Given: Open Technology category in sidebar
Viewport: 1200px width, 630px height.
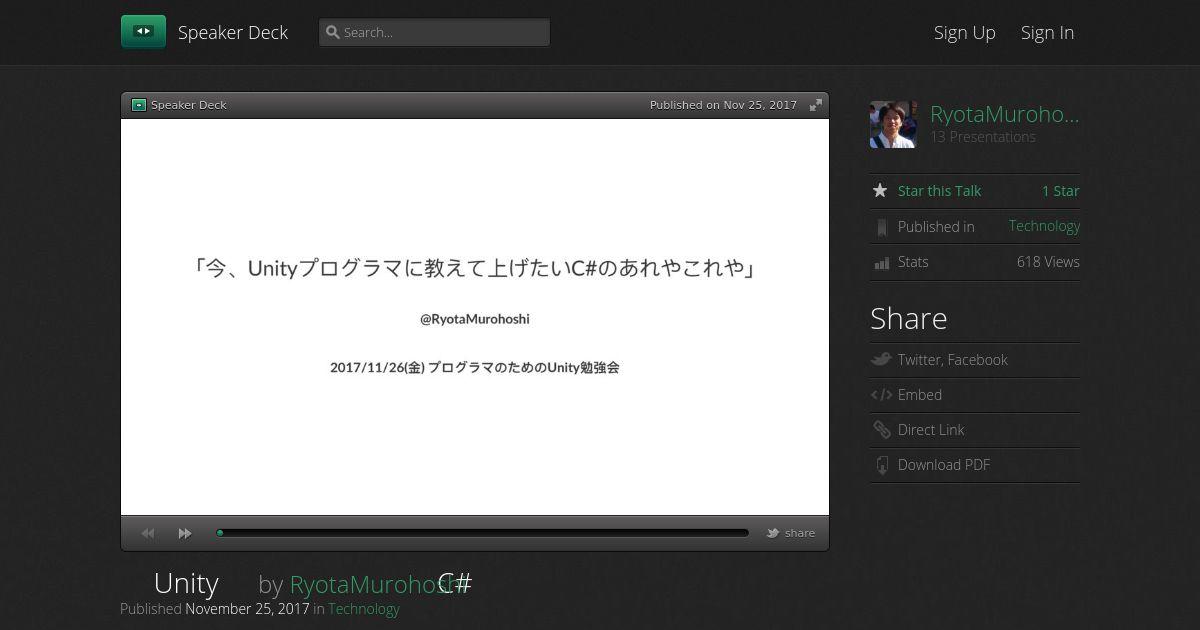Looking at the screenshot, I should pyautogui.click(x=1044, y=226).
